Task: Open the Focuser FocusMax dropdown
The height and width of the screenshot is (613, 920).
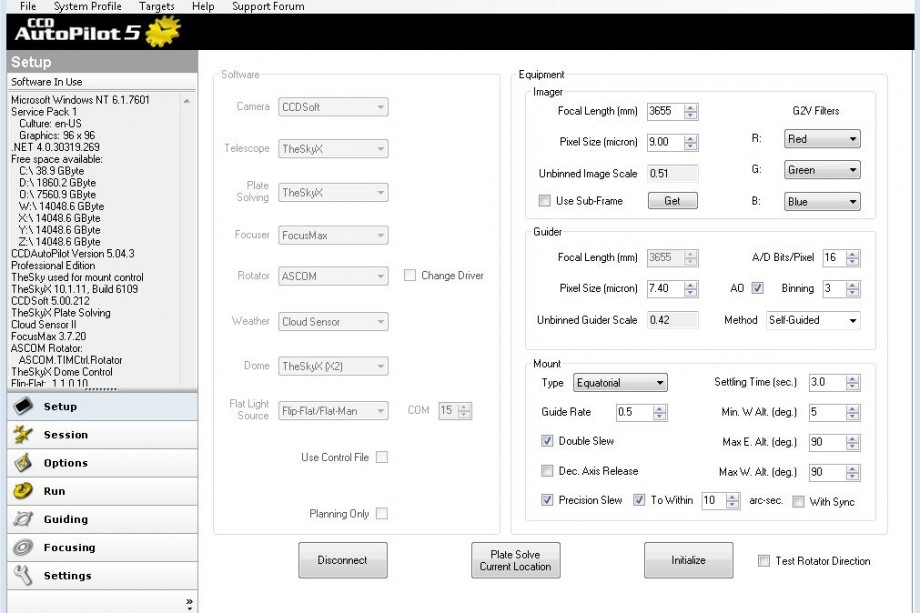Action: 333,235
